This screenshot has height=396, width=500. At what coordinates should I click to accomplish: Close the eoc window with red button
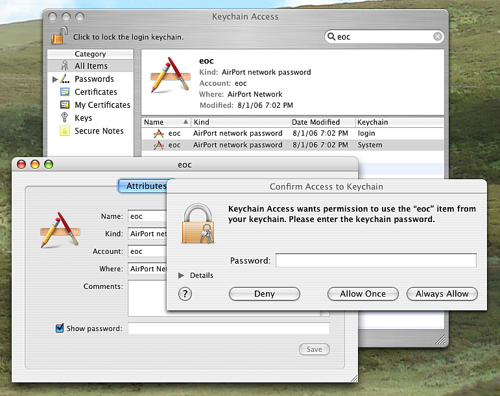(21, 164)
